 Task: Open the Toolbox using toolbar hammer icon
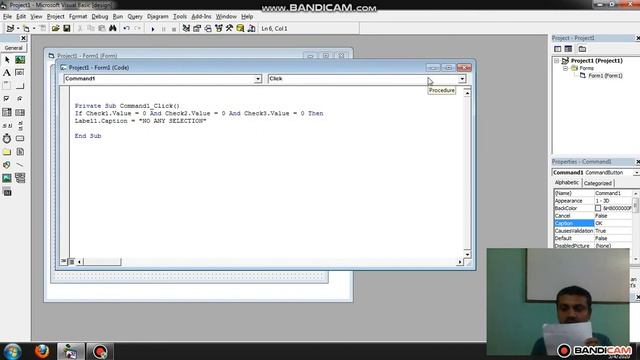click(x=229, y=28)
